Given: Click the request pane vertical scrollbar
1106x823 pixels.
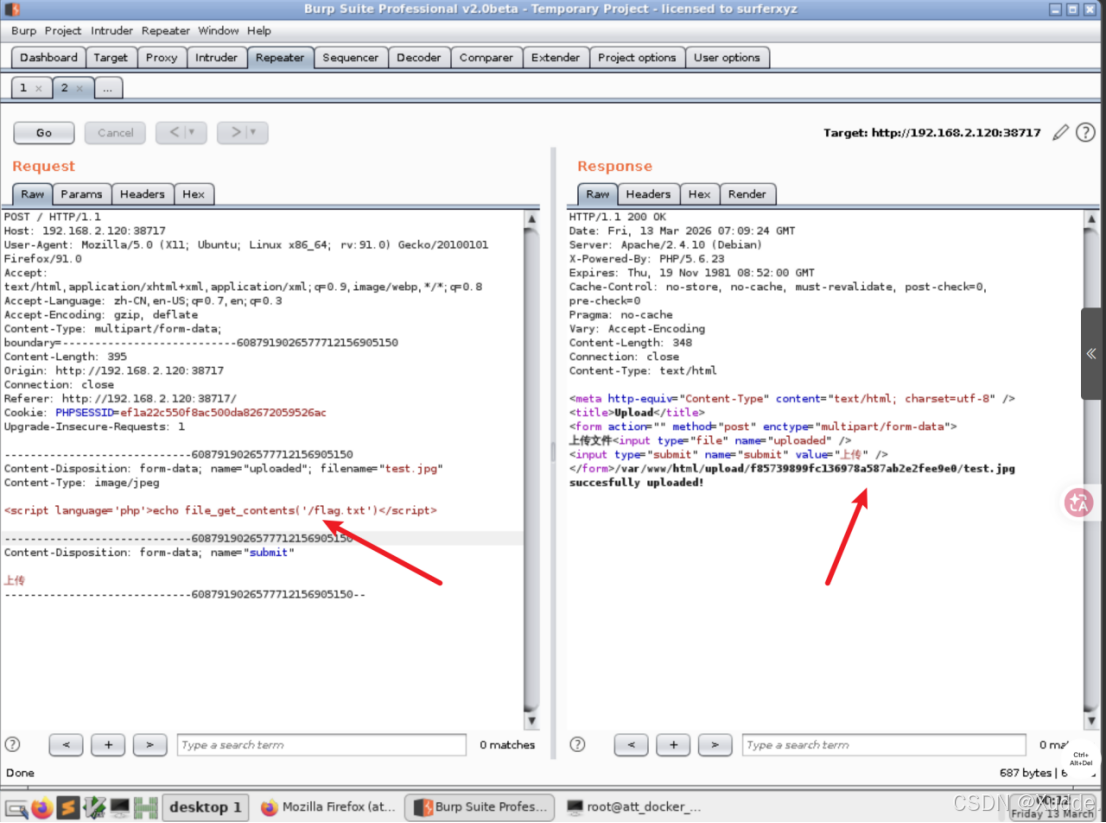Looking at the screenshot, I should pyautogui.click(x=532, y=469).
